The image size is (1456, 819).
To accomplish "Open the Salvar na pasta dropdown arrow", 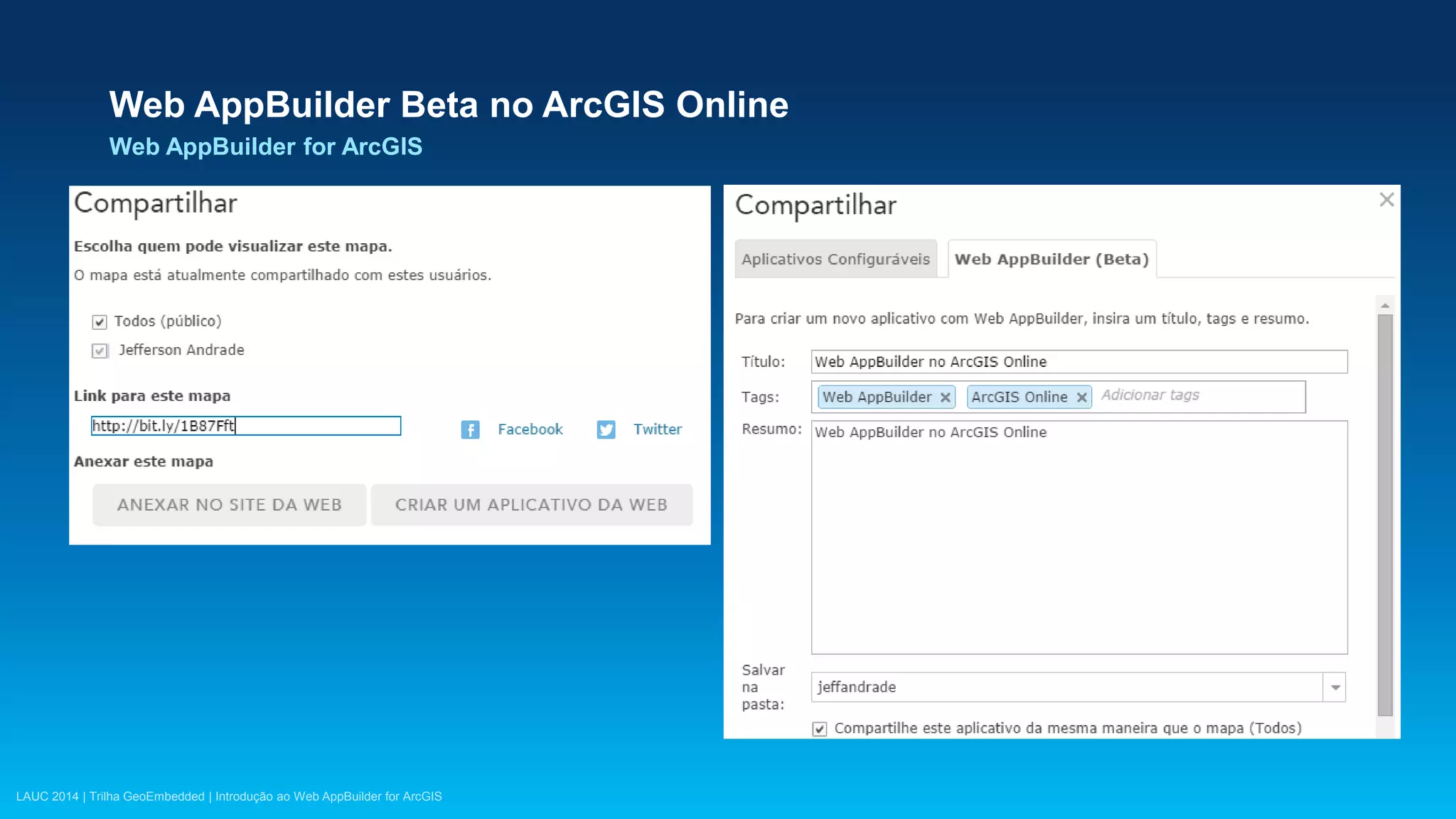I will [1335, 687].
